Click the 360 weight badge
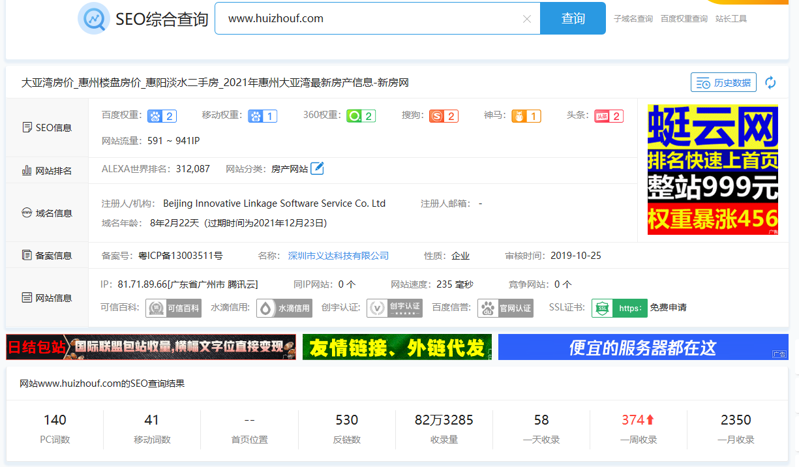 (x=360, y=116)
